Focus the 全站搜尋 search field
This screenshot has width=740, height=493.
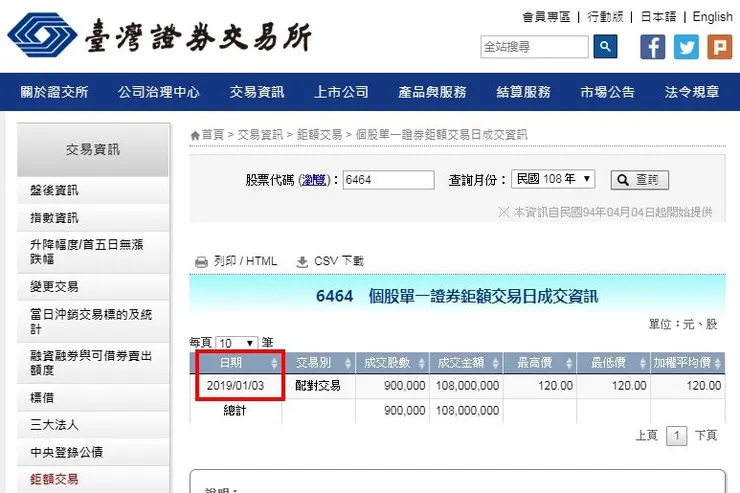pyautogui.click(x=534, y=47)
